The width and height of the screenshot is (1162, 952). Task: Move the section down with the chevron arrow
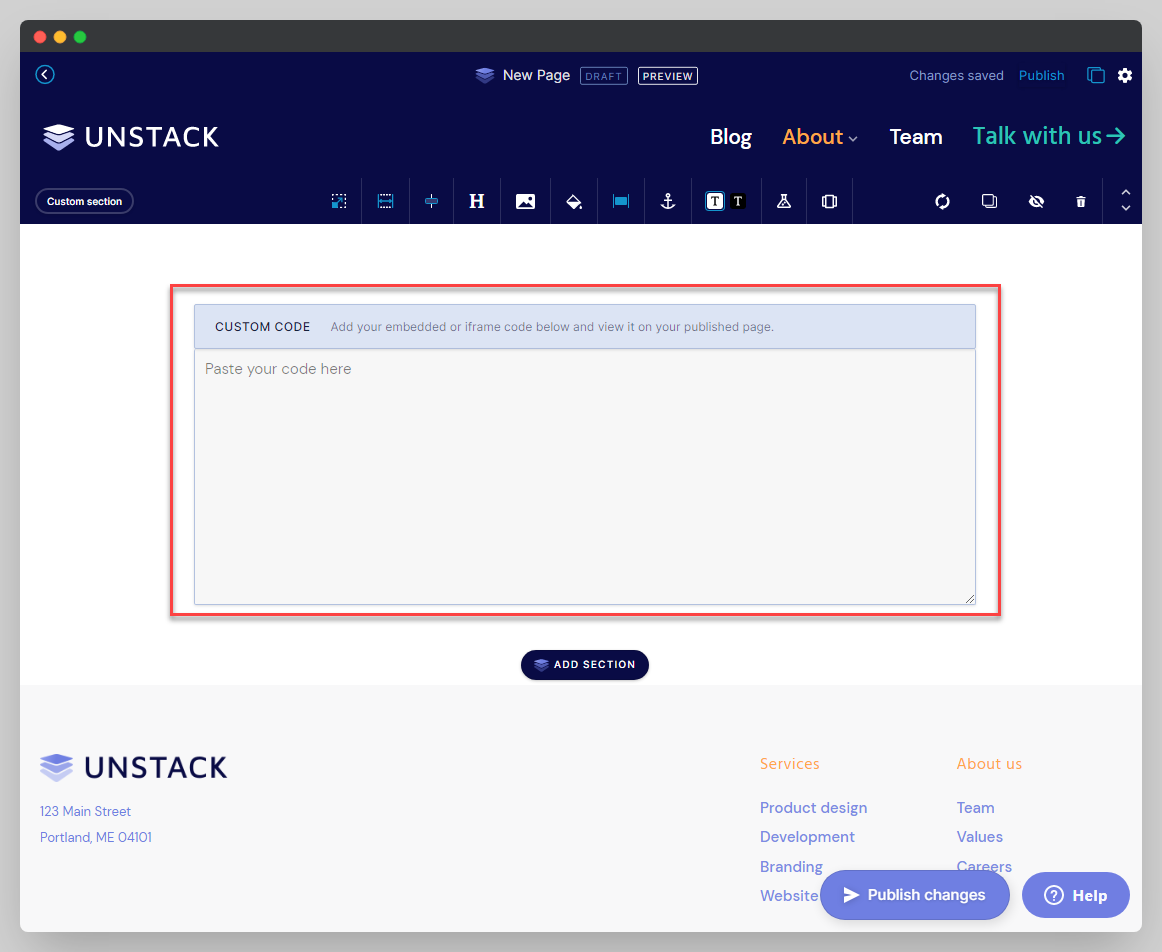point(1125,208)
